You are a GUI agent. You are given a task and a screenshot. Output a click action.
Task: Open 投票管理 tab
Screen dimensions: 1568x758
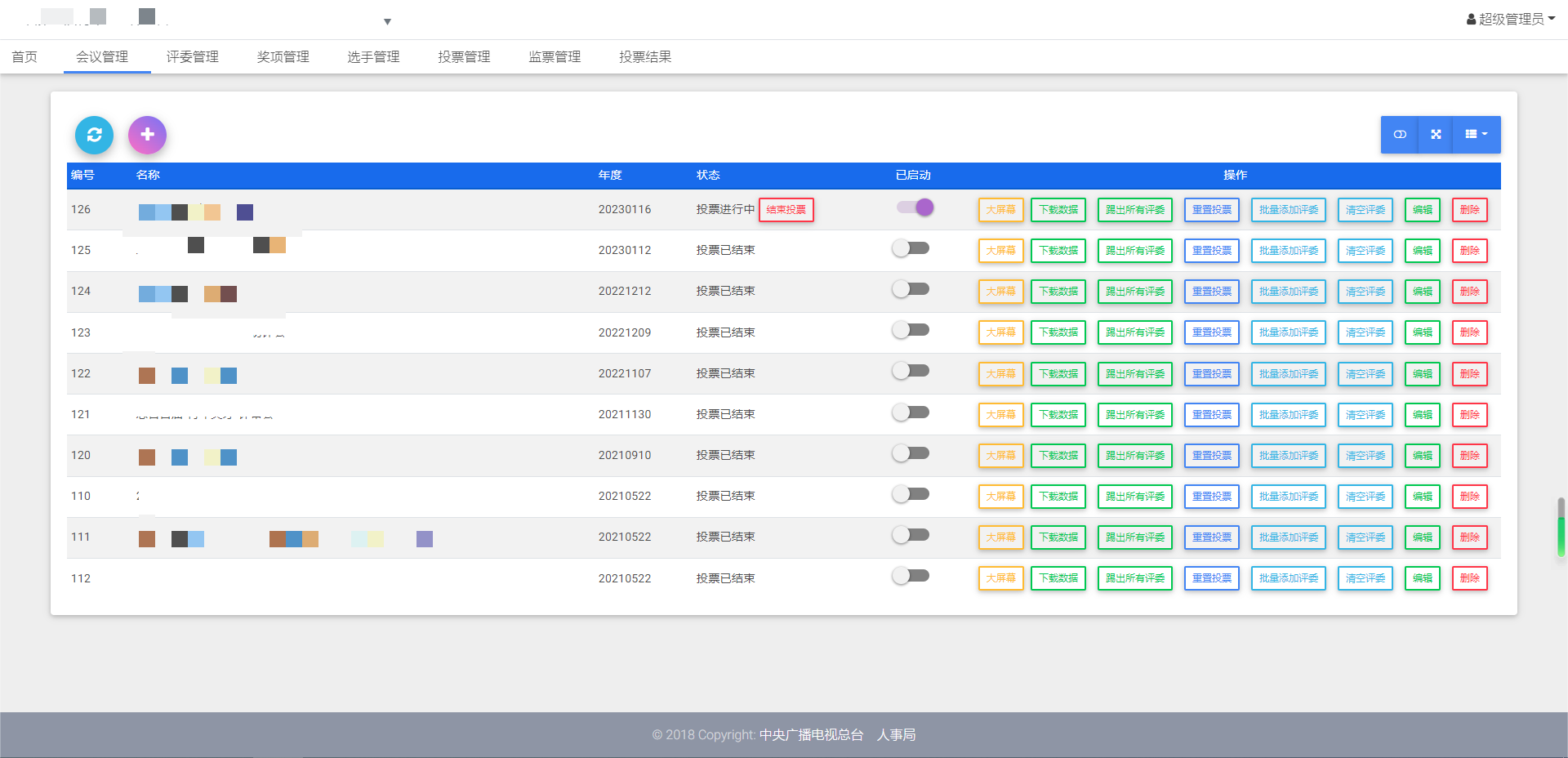click(464, 56)
